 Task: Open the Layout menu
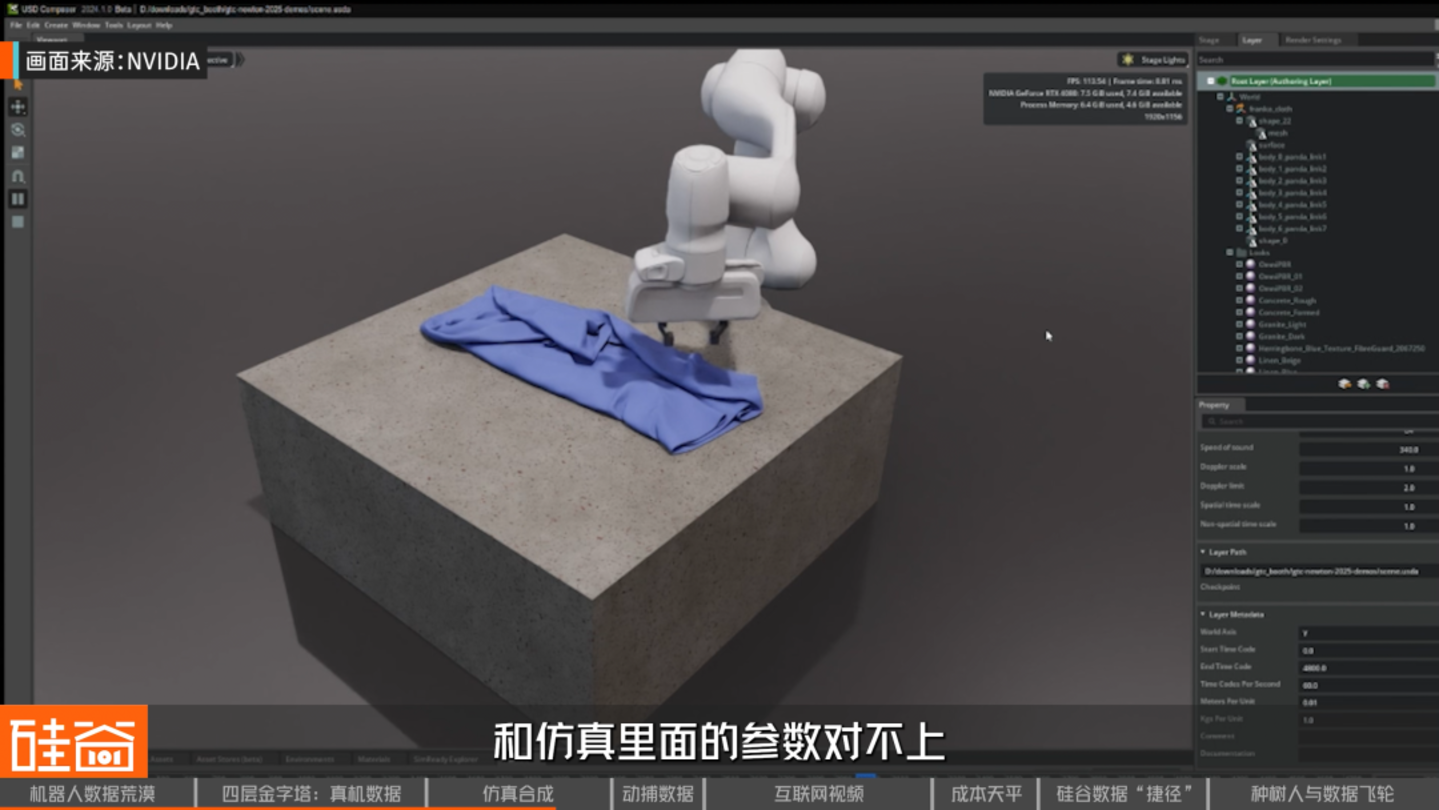139,25
